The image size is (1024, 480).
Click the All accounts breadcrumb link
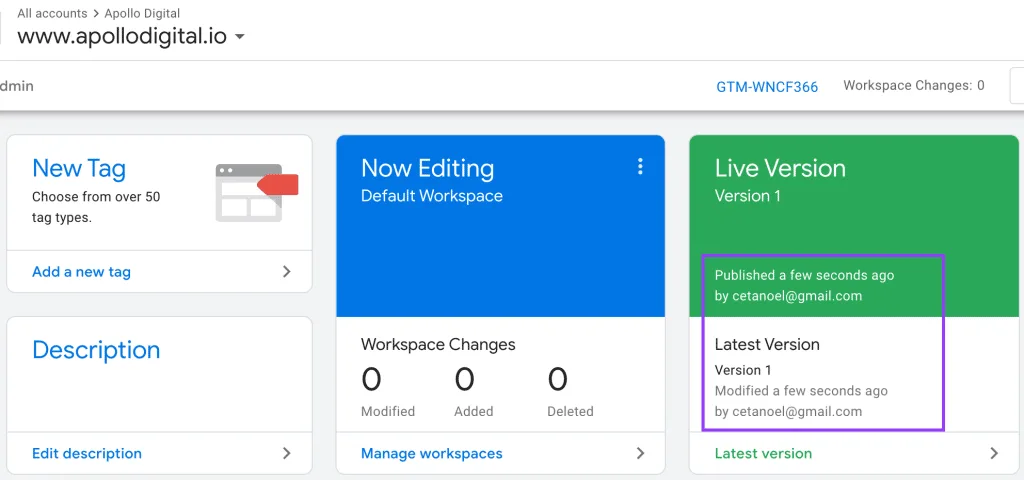(52, 13)
